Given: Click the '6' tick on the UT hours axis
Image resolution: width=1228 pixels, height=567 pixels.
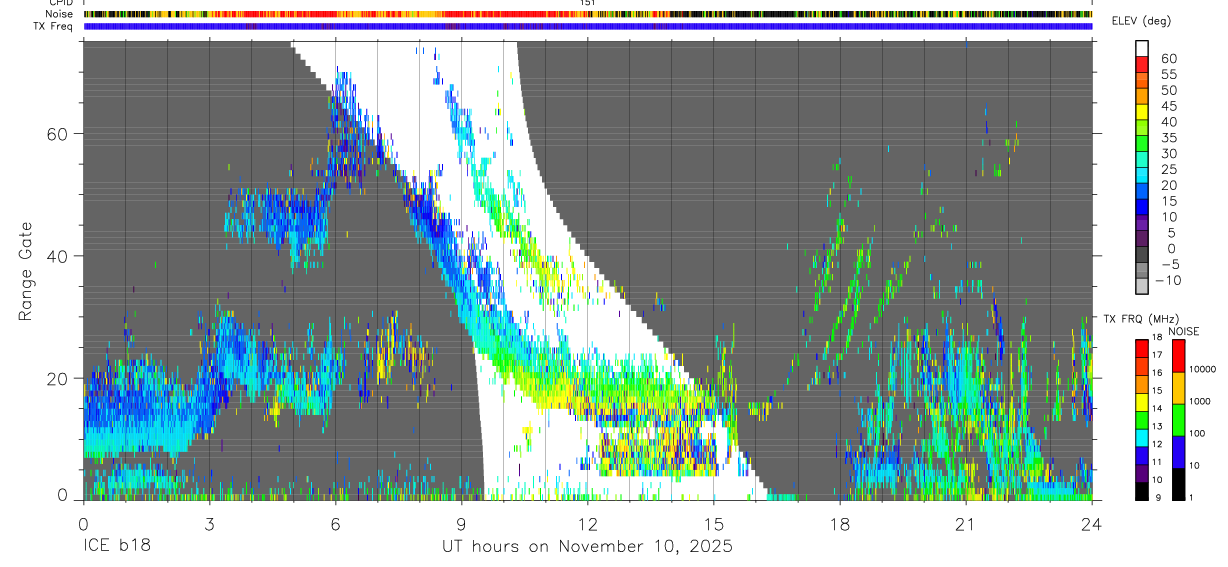Looking at the screenshot, I should pos(336,524).
